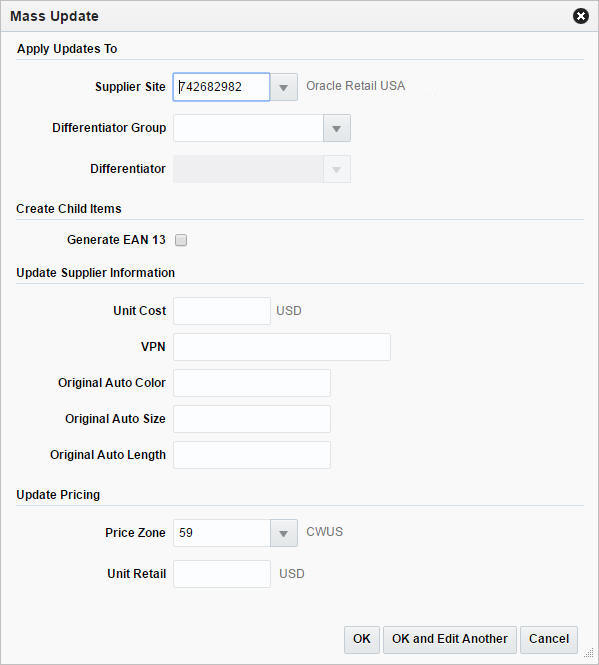Open the Supplier Site dropdown arrow
The width and height of the screenshot is (599, 665).
tap(283, 87)
